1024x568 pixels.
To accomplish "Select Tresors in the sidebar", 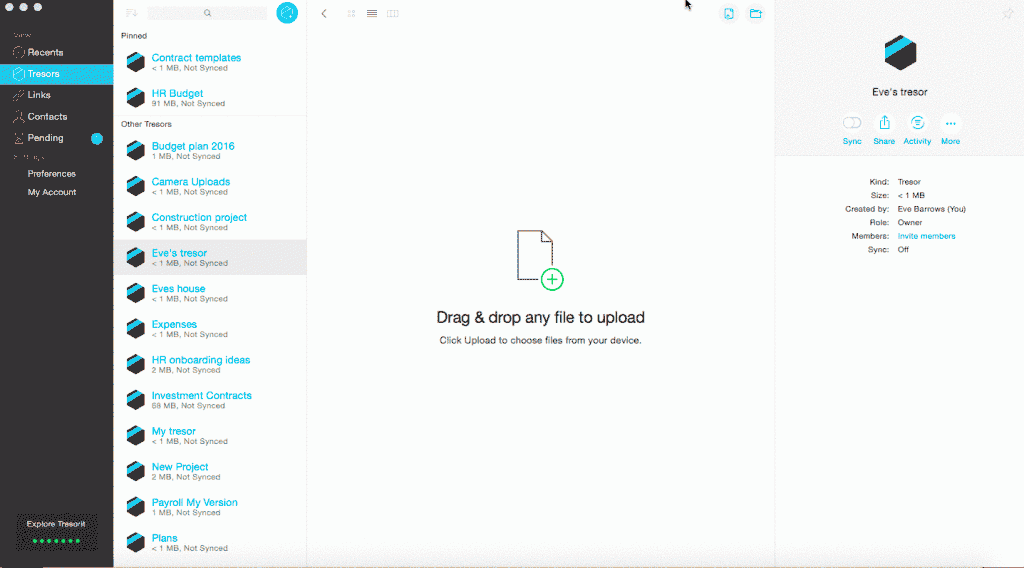I will (x=56, y=74).
